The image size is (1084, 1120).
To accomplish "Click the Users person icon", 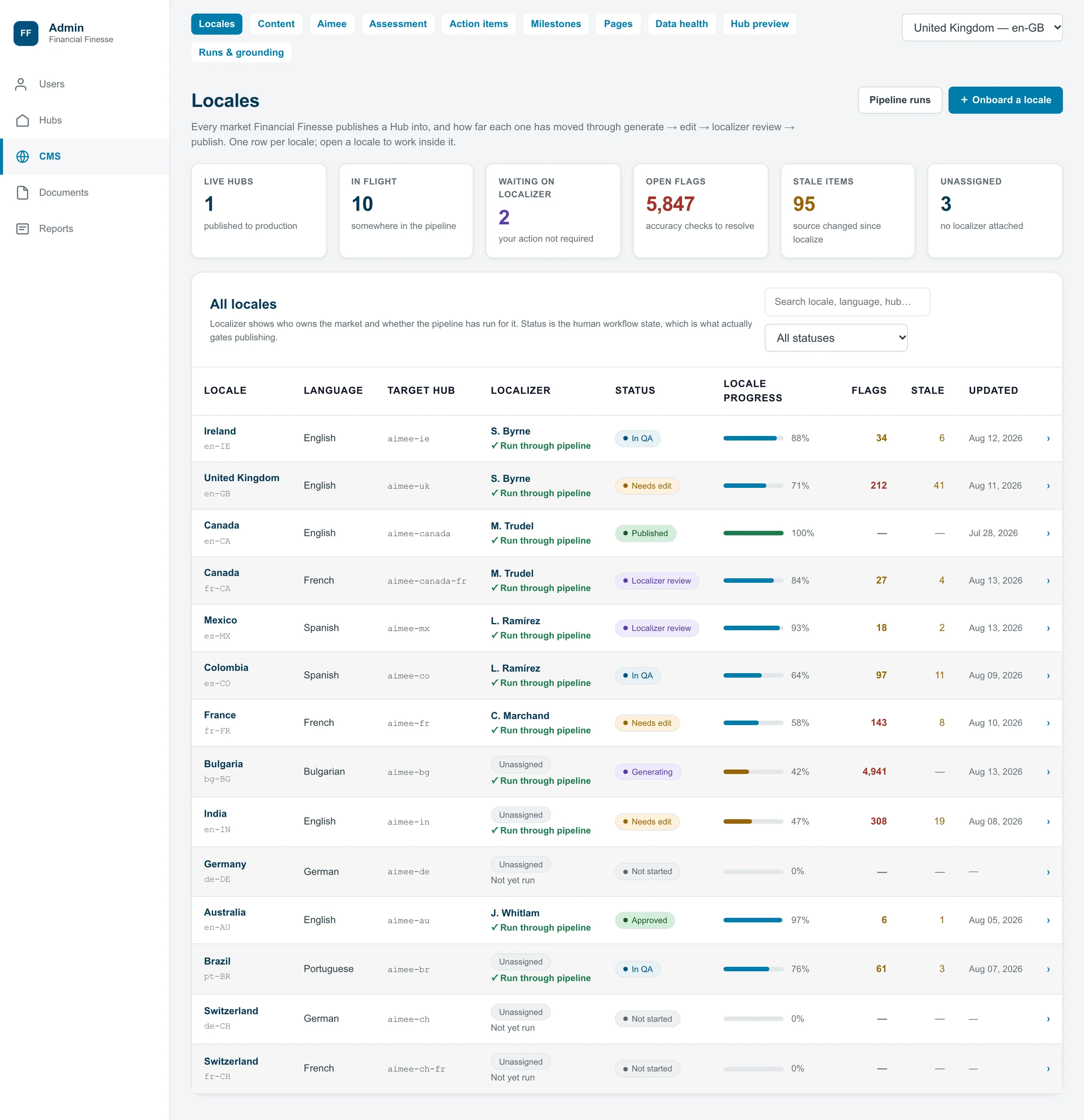I will (22, 84).
